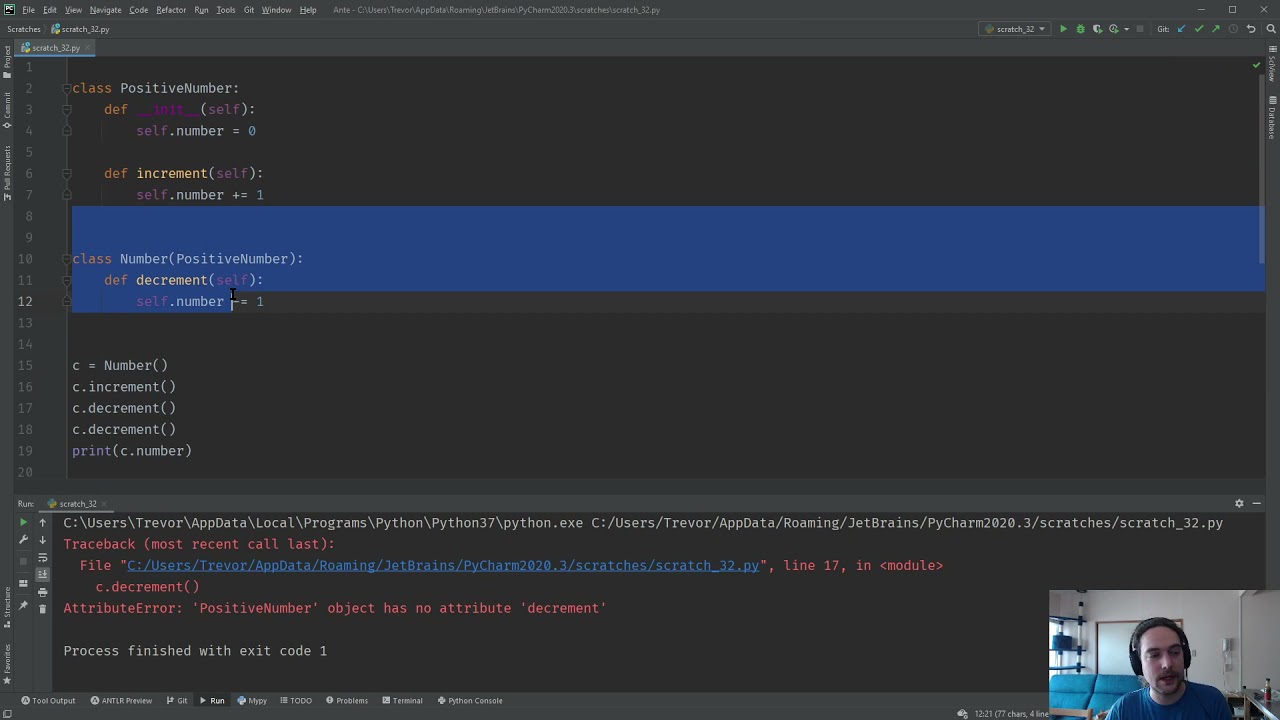
Task: Click the Scratches breadcrumb
Action: pyautogui.click(x=24, y=29)
